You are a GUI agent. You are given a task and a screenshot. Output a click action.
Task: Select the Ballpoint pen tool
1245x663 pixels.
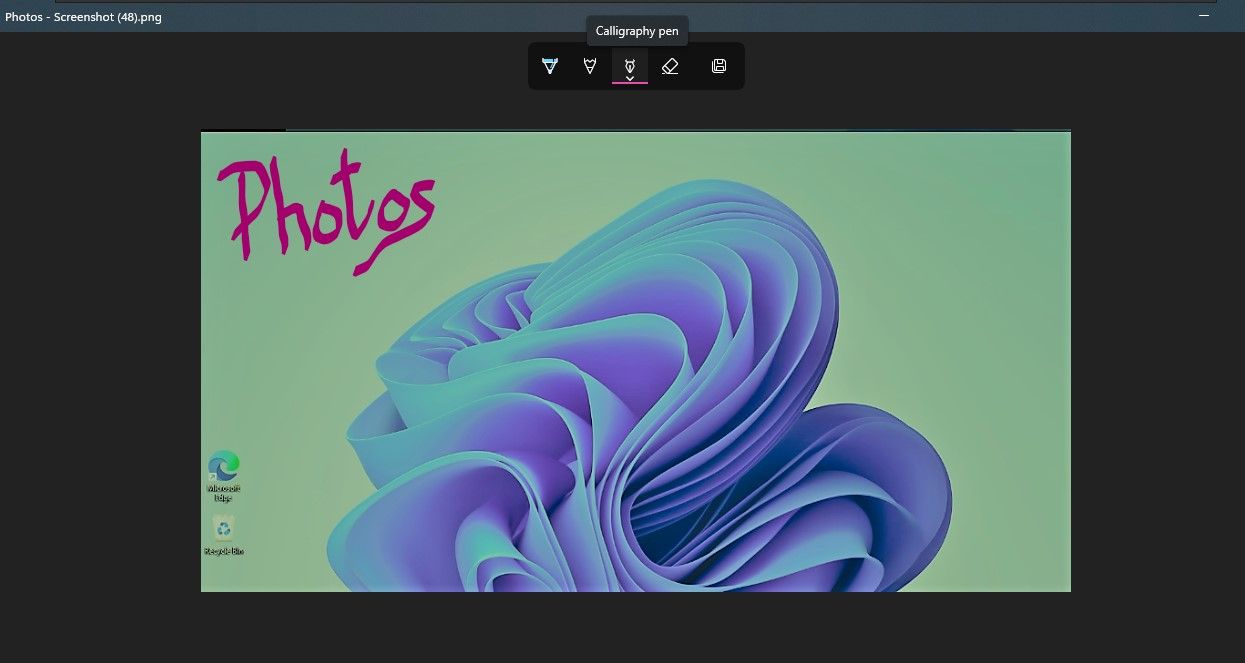[x=549, y=66]
